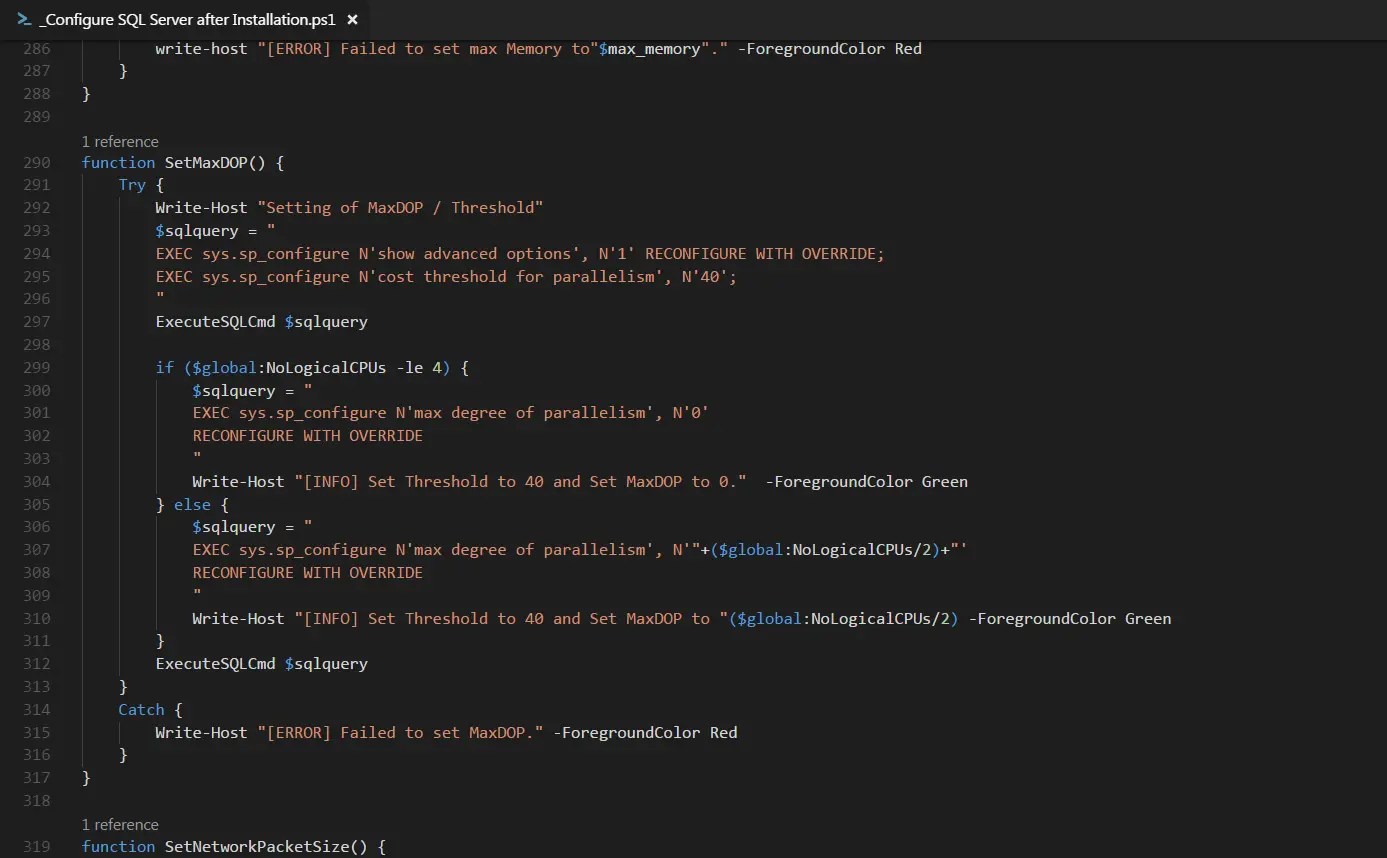Open the 1 reference CodeLens above SetNetworkPacketSize
Screen dimensions: 1387x858
click(118, 824)
